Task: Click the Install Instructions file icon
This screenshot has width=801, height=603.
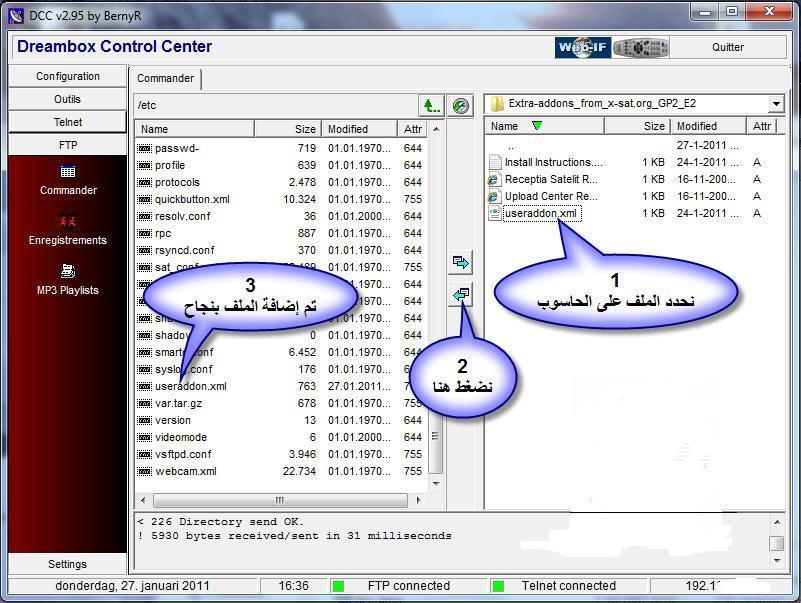Action: [x=494, y=162]
